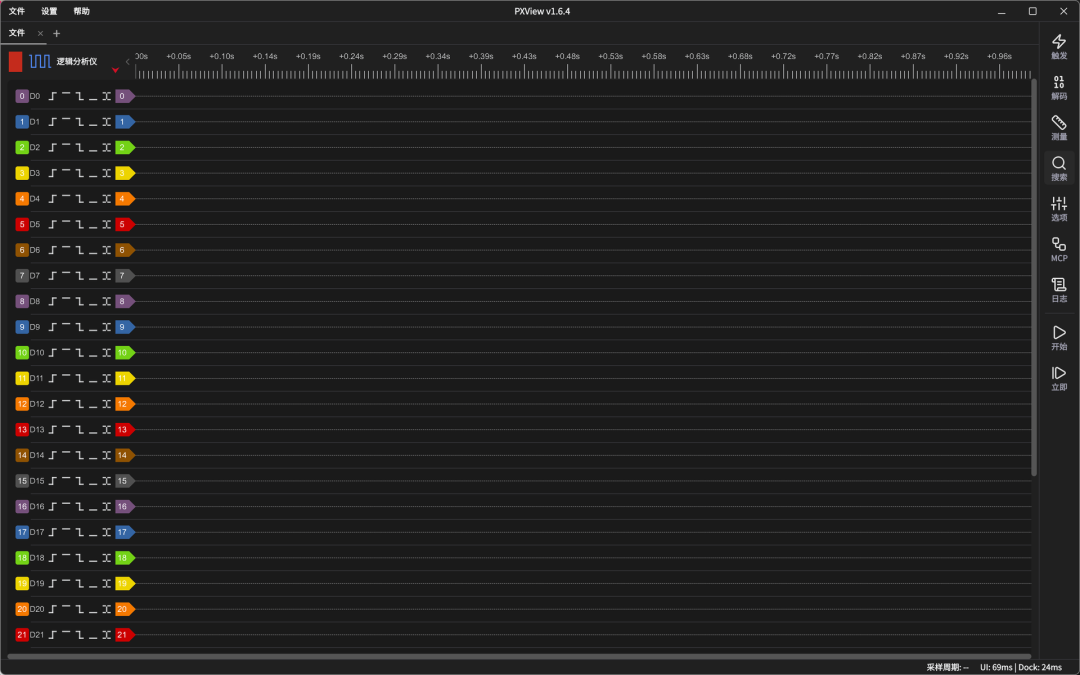Viewport: 1080px width, 675px height.
Task: Close the 文件 document tab
Action: pyautogui.click(x=41, y=33)
